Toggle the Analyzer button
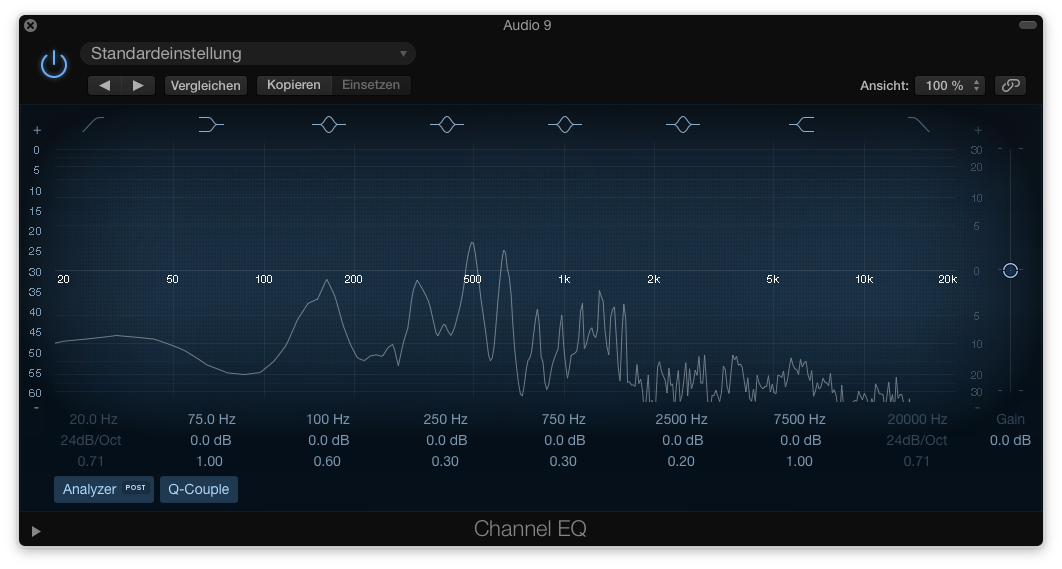 [x=104, y=489]
